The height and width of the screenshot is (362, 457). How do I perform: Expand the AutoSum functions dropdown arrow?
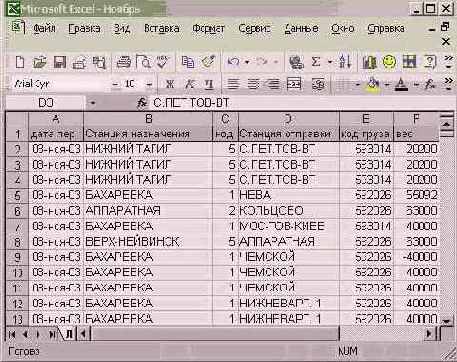tap(330, 62)
